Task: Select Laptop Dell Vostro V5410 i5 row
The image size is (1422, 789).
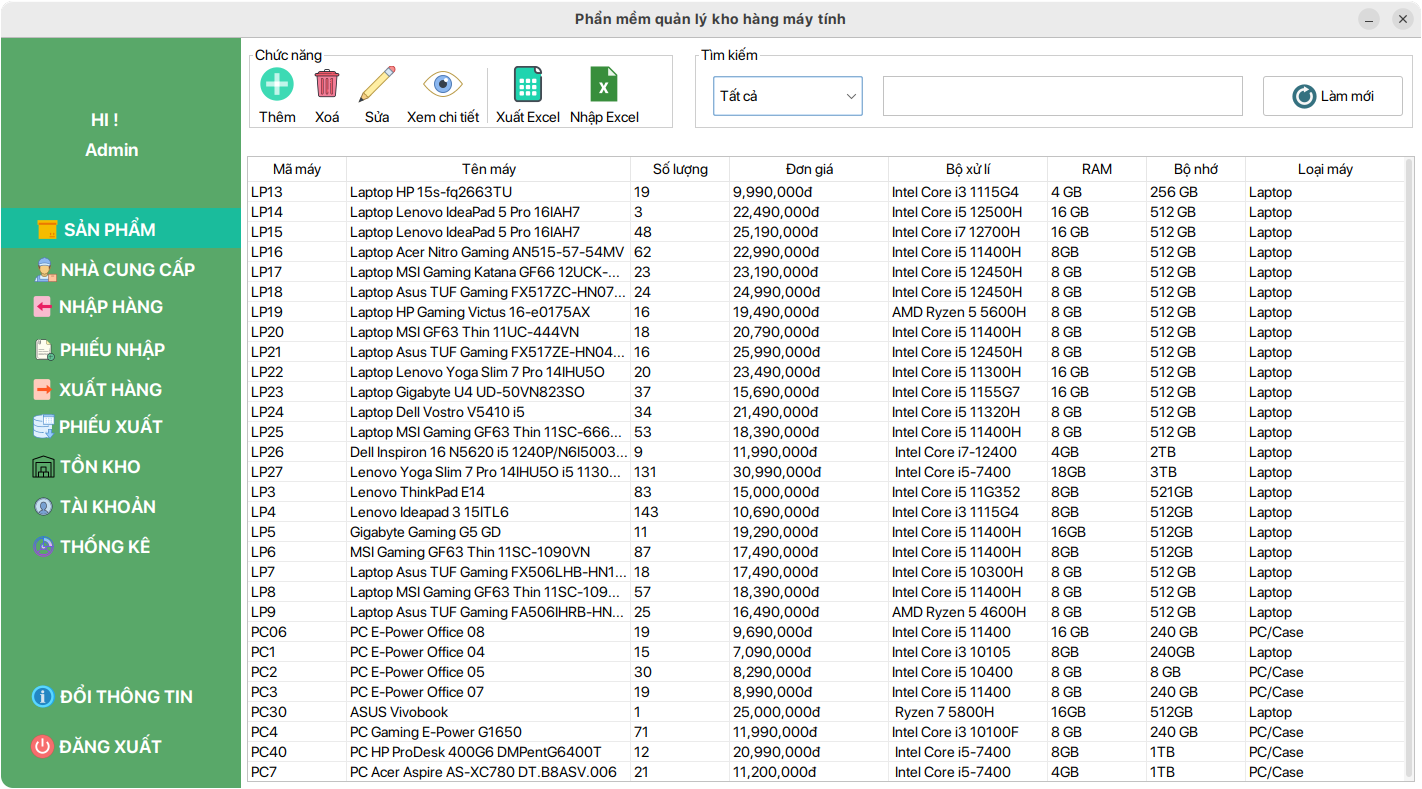Action: (826, 412)
